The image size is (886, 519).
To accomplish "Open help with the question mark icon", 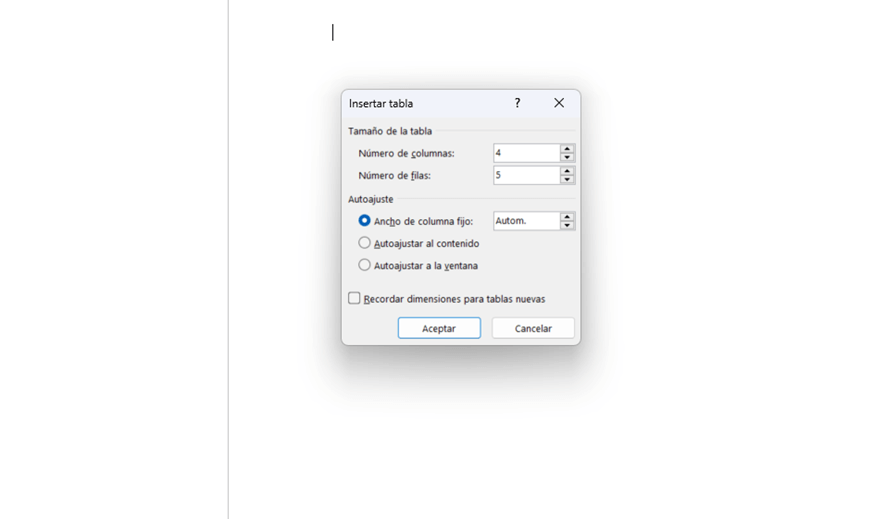I will pyautogui.click(x=517, y=103).
